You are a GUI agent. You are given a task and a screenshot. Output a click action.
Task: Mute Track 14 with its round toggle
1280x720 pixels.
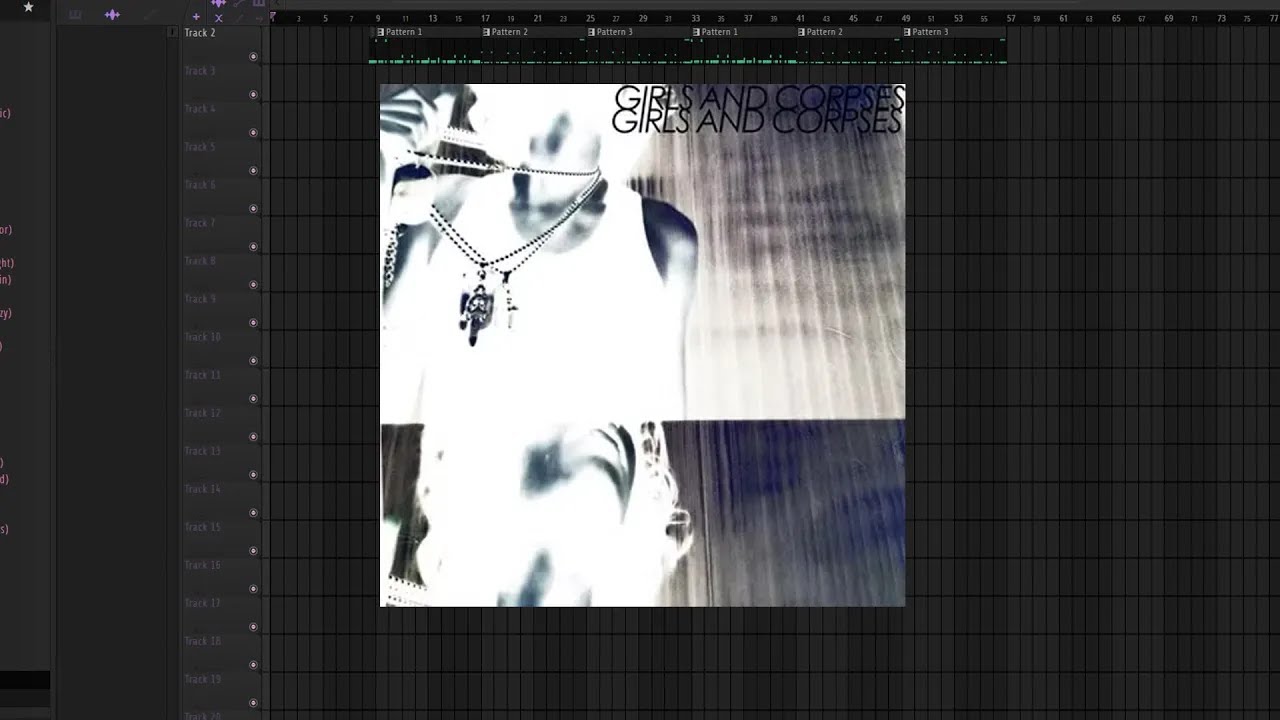pos(253,513)
